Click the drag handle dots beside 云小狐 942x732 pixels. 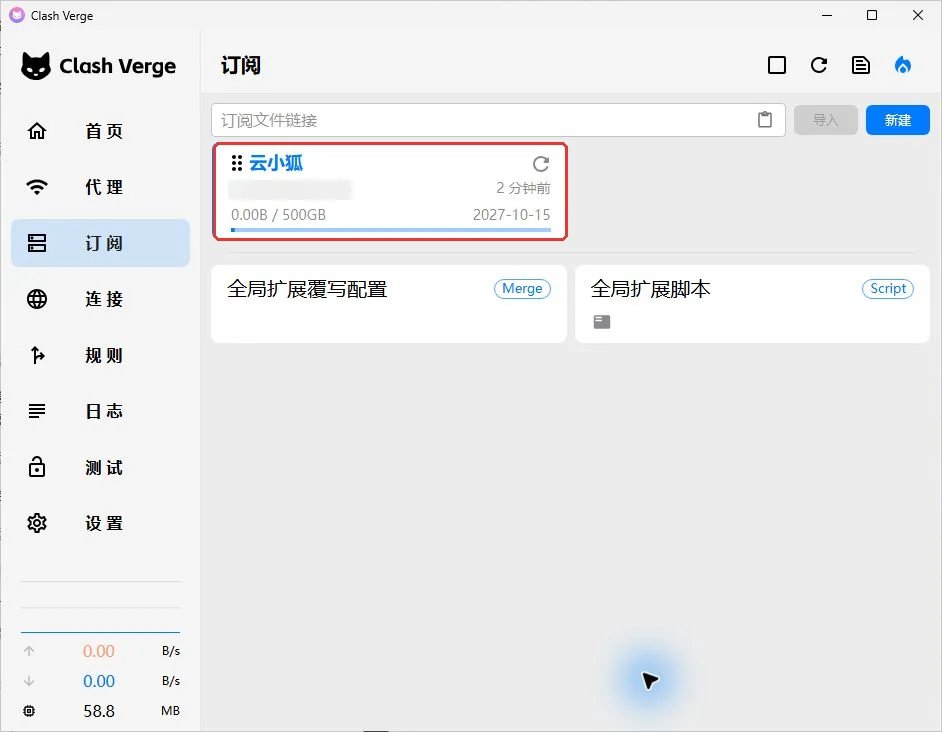tap(237, 163)
